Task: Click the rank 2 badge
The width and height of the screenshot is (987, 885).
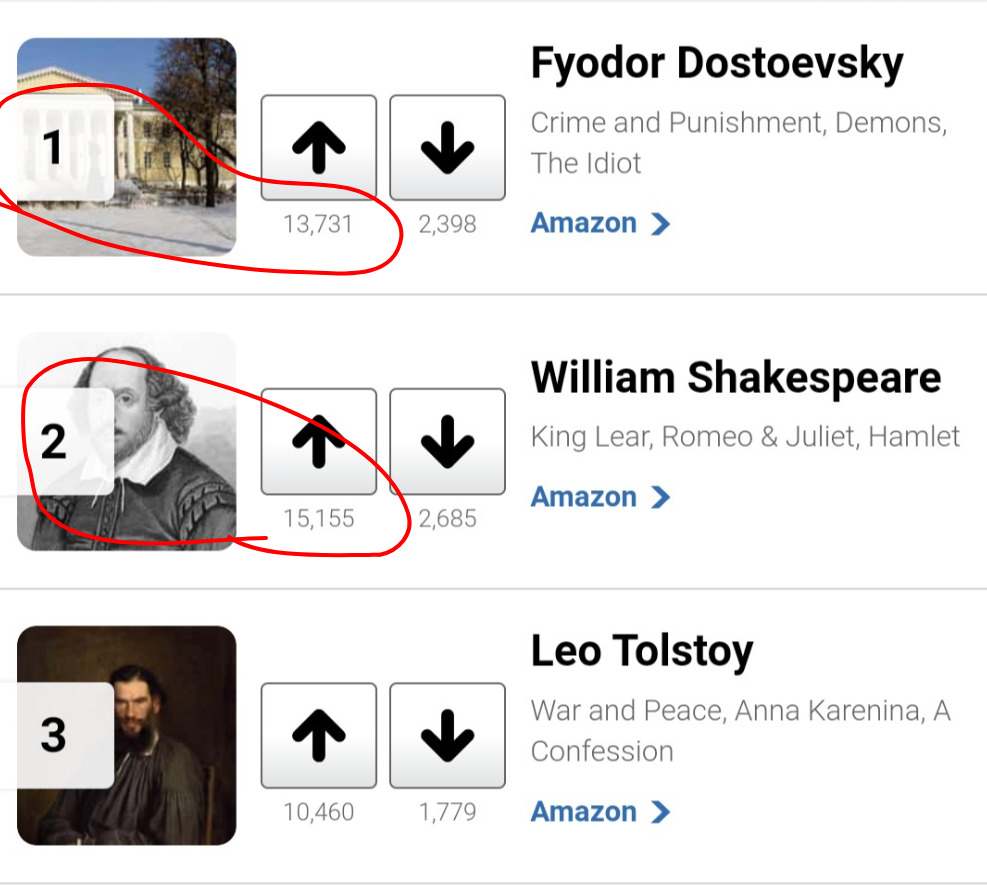Action: tap(55, 441)
